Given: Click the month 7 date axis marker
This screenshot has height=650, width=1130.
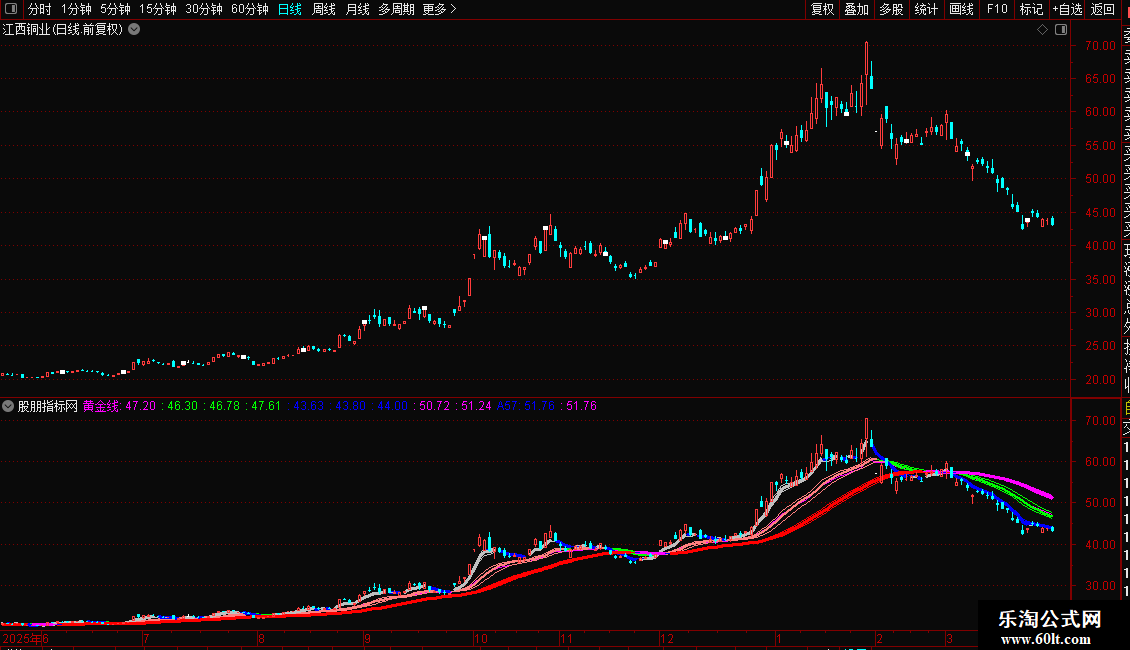Looking at the screenshot, I should click(x=146, y=638).
